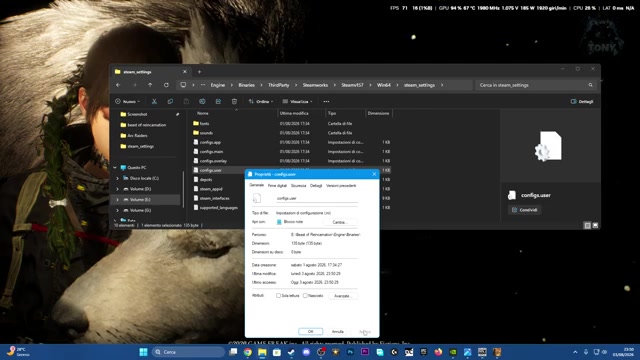Click the Delete trash icon in Explorer toolbar

pyautogui.click(x=234, y=101)
